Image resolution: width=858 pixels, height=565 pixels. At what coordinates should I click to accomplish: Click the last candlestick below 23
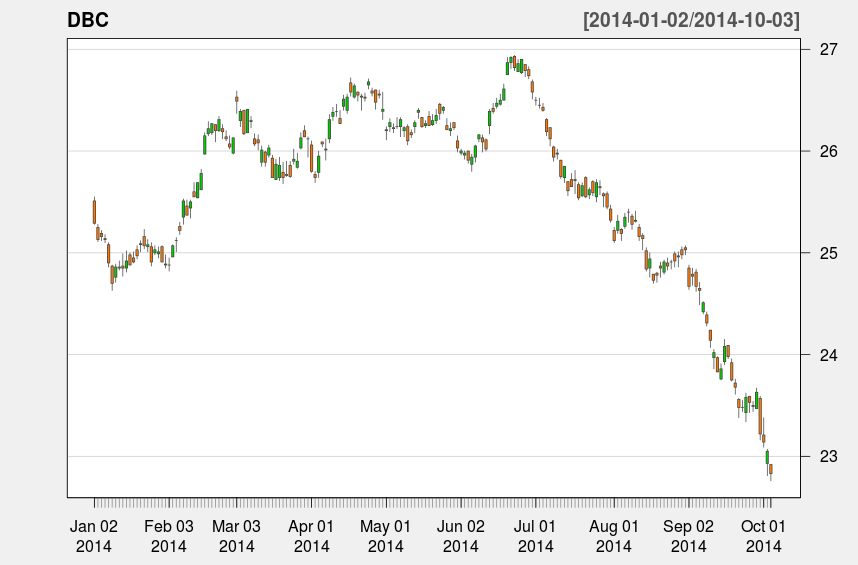770,470
